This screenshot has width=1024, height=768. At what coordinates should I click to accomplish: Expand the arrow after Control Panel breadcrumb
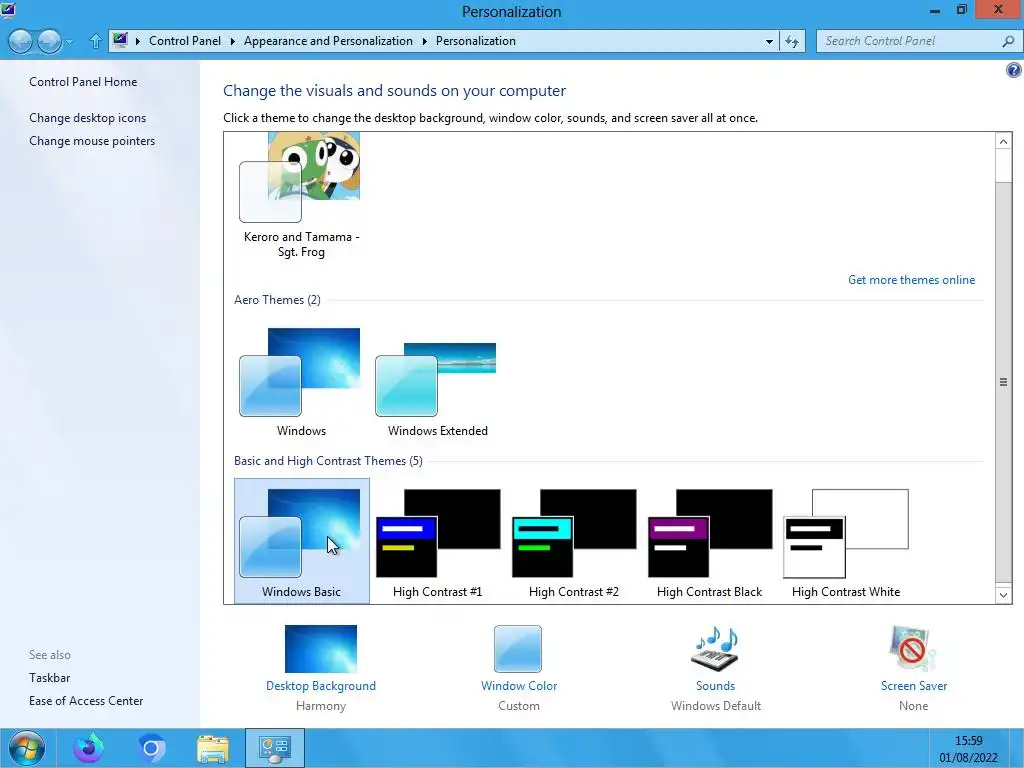point(232,41)
